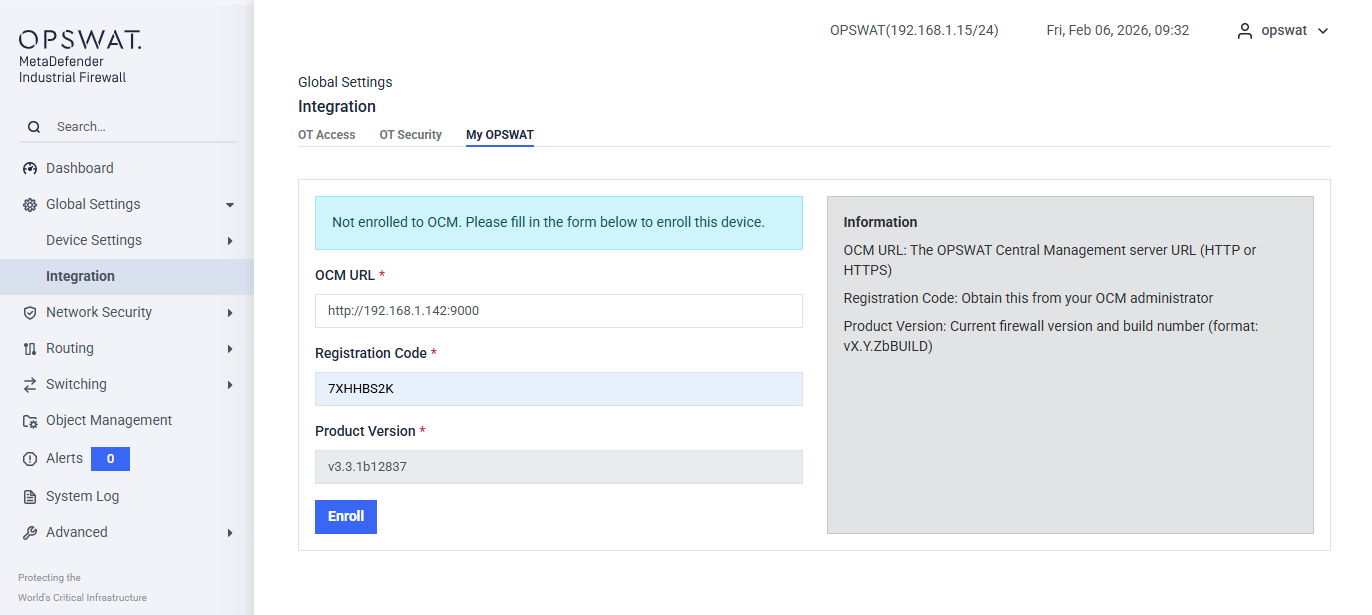Viewport: 1372px width, 615px height.
Task: Click the OCM URL input field
Action: 558,311
